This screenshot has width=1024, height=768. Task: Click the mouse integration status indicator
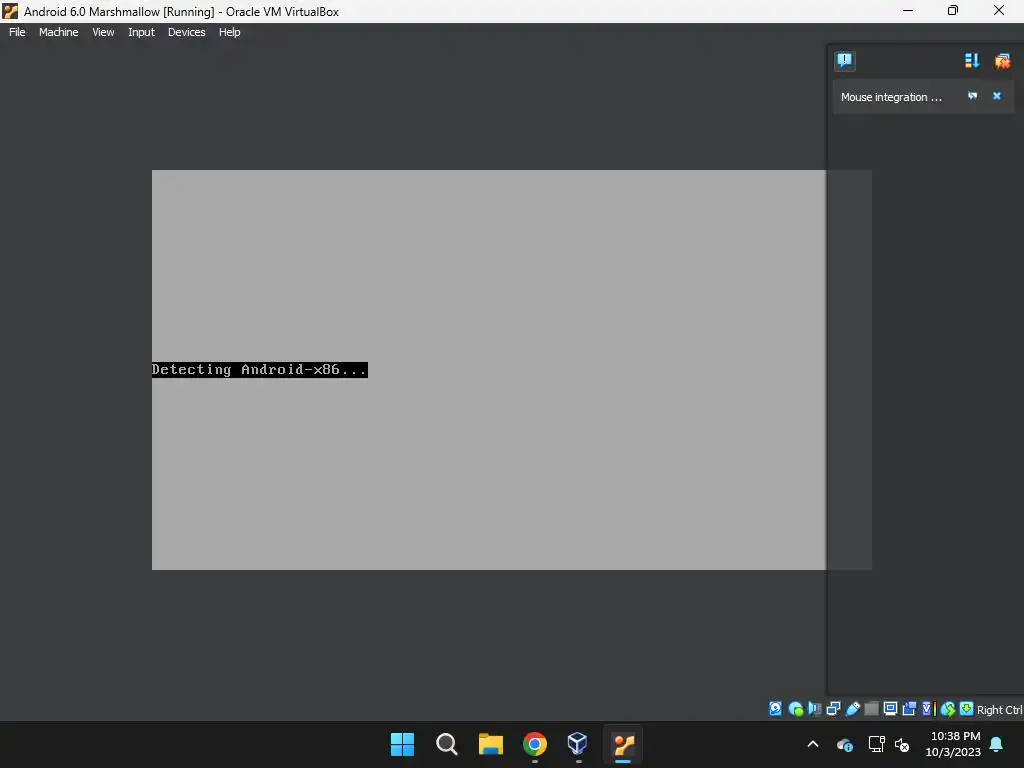[x=948, y=709]
